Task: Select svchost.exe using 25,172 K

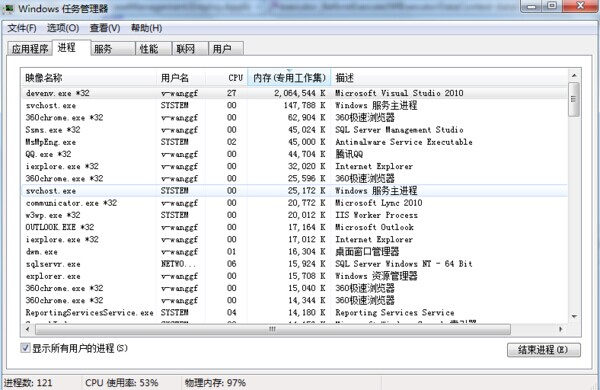Action: click(x=295, y=191)
